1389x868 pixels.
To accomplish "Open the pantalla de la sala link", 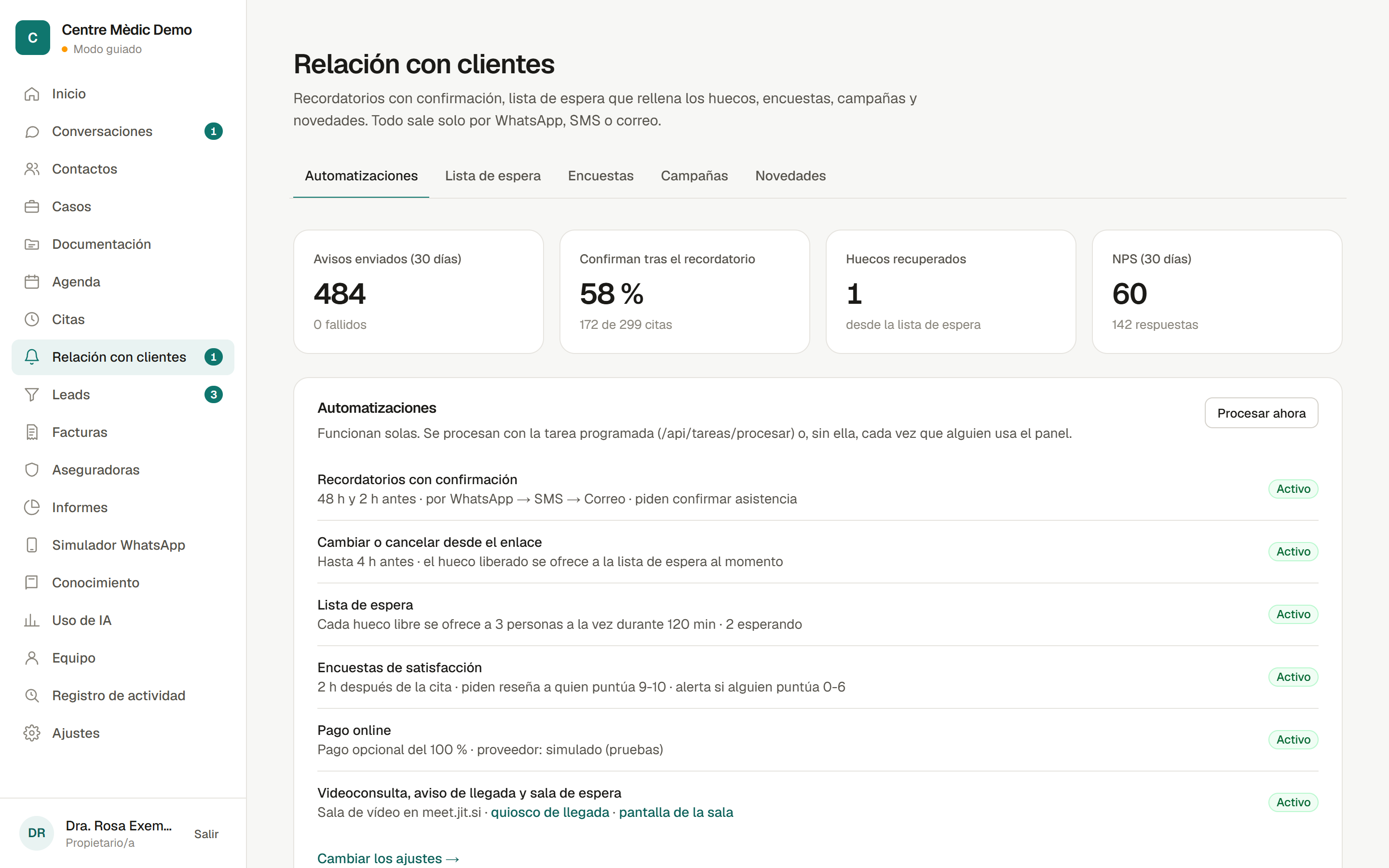I will pyautogui.click(x=676, y=813).
